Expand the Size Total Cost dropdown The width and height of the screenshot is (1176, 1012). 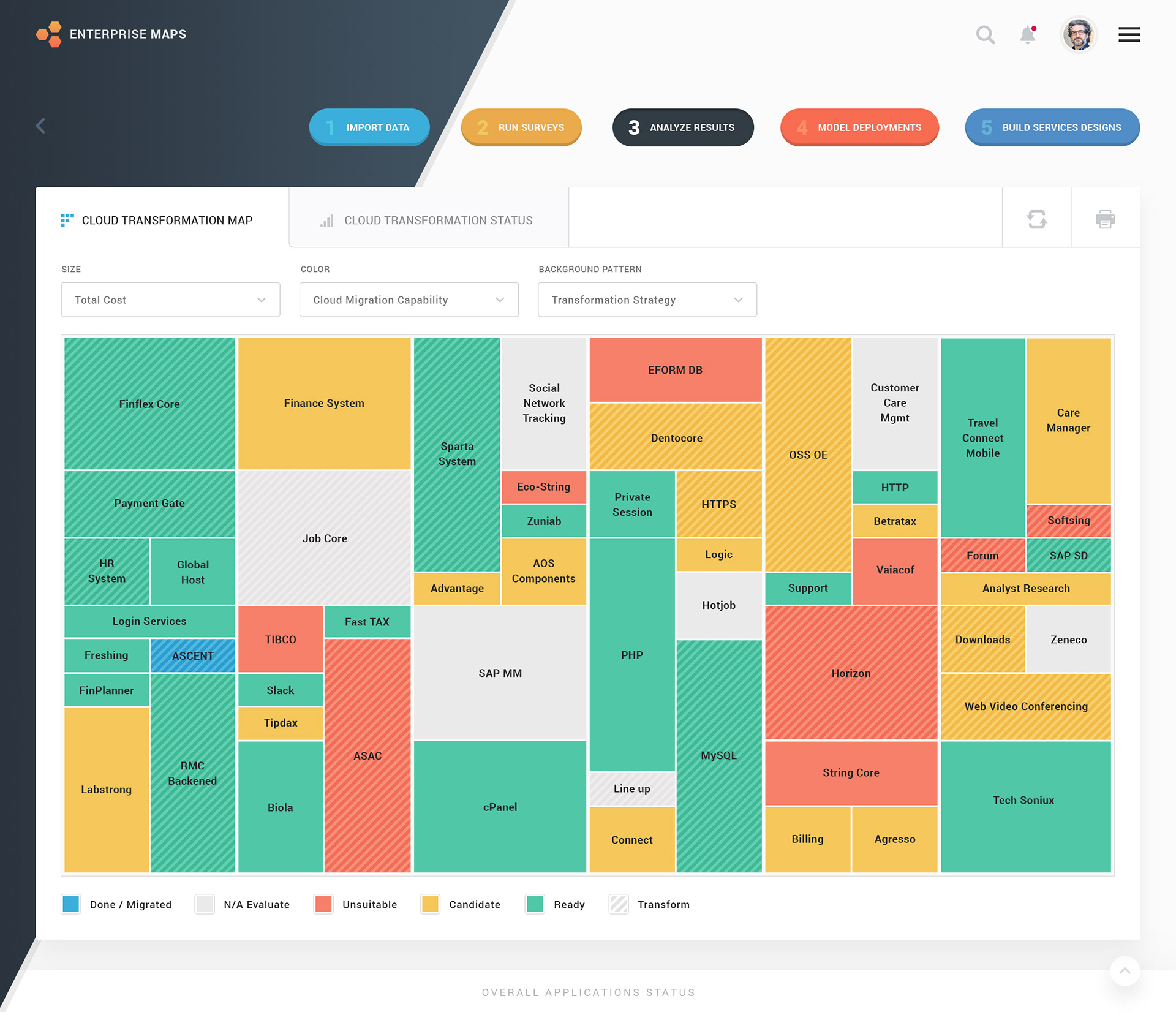[x=170, y=300]
